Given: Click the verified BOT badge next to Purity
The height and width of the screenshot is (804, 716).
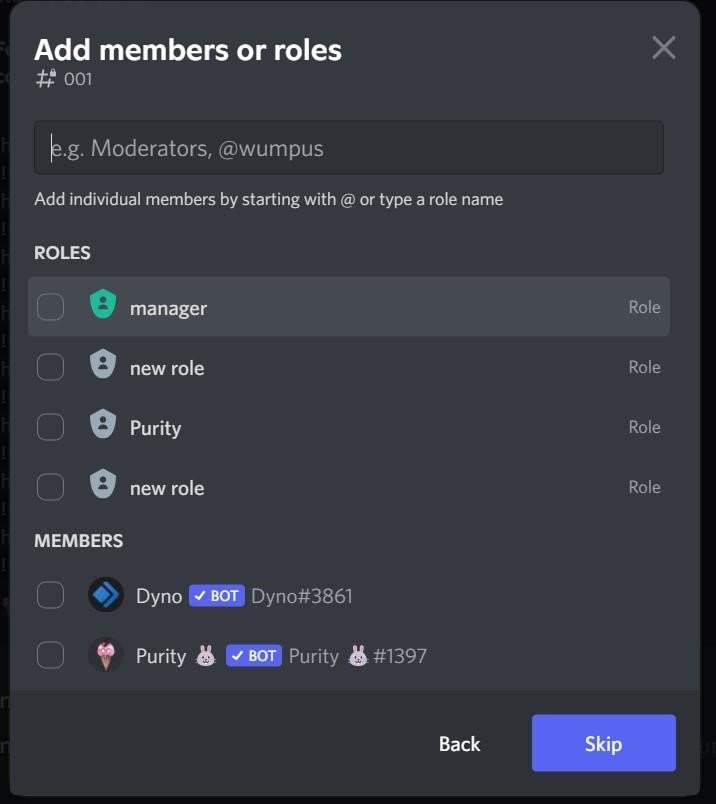Looking at the screenshot, I should point(254,656).
